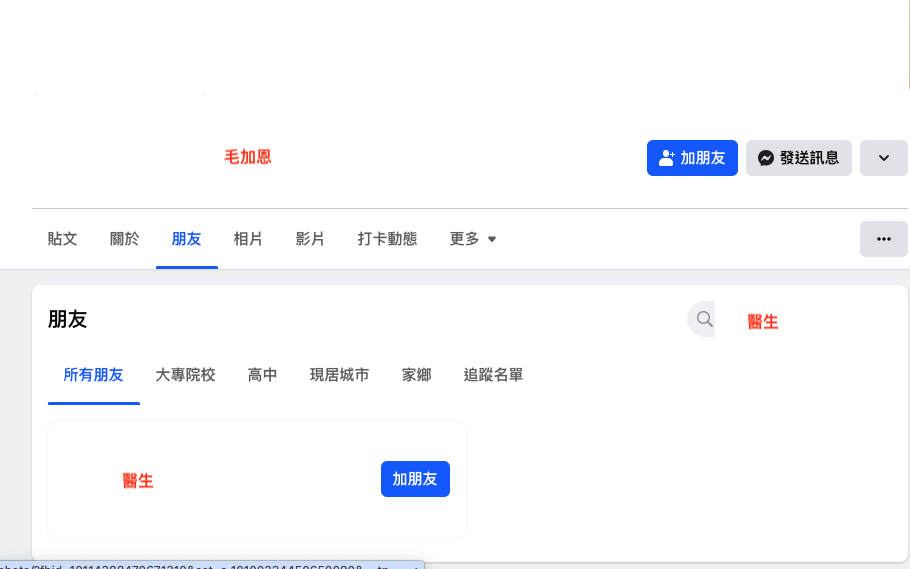Select the 所有朋友 filter tab
Image resolution: width=910 pixels, height=569 pixels.
pos(93,375)
